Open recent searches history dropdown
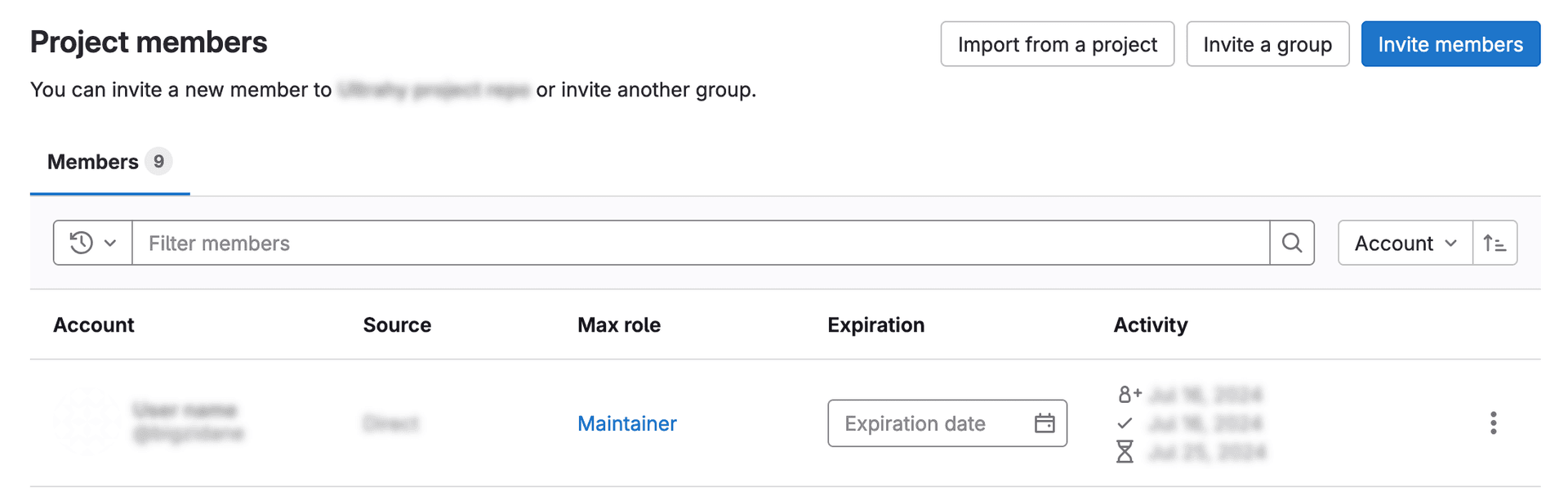The width and height of the screenshot is (1568, 501). tap(93, 243)
